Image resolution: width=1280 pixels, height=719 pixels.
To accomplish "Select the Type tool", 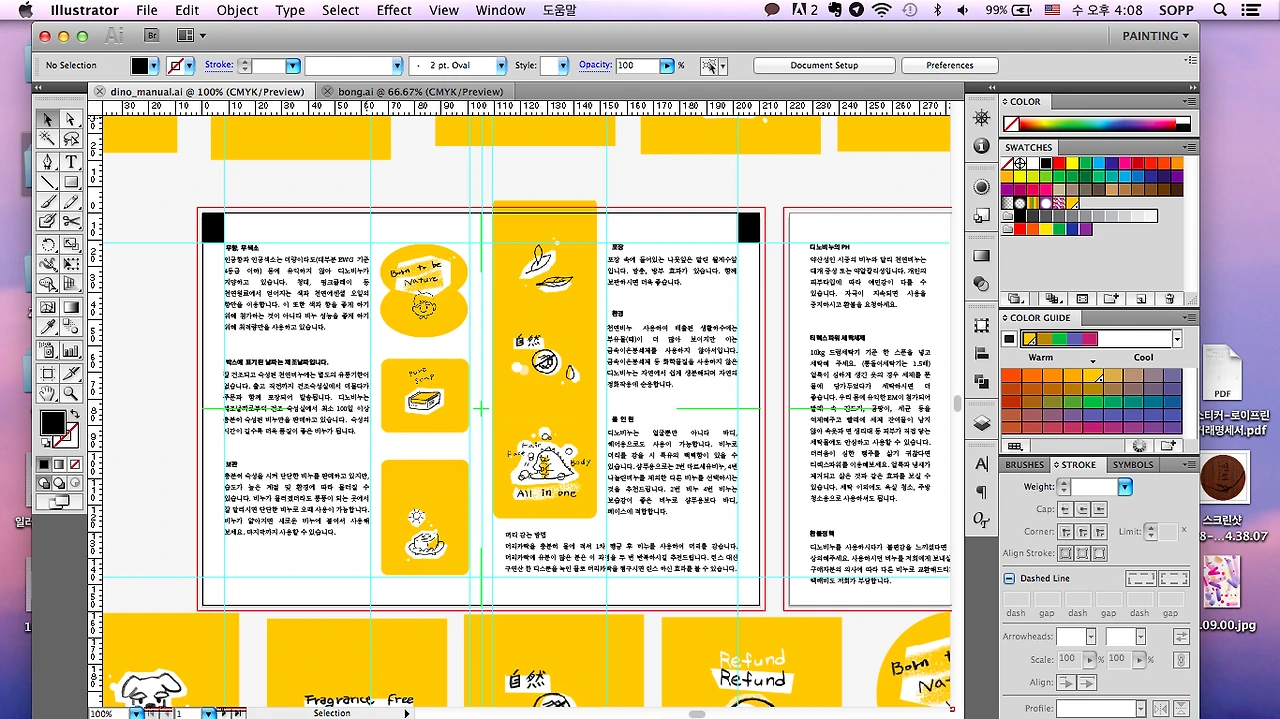I will 71,161.
